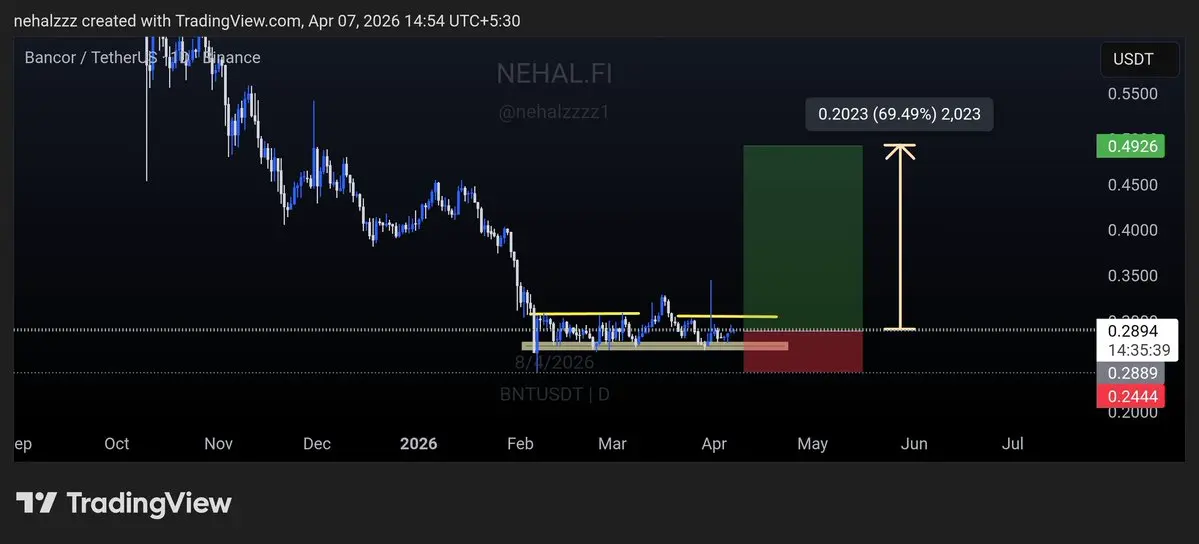The width and height of the screenshot is (1199, 544).
Task: Click the USDT currency button
Action: pyautogui.click(x=1139, y=60)
